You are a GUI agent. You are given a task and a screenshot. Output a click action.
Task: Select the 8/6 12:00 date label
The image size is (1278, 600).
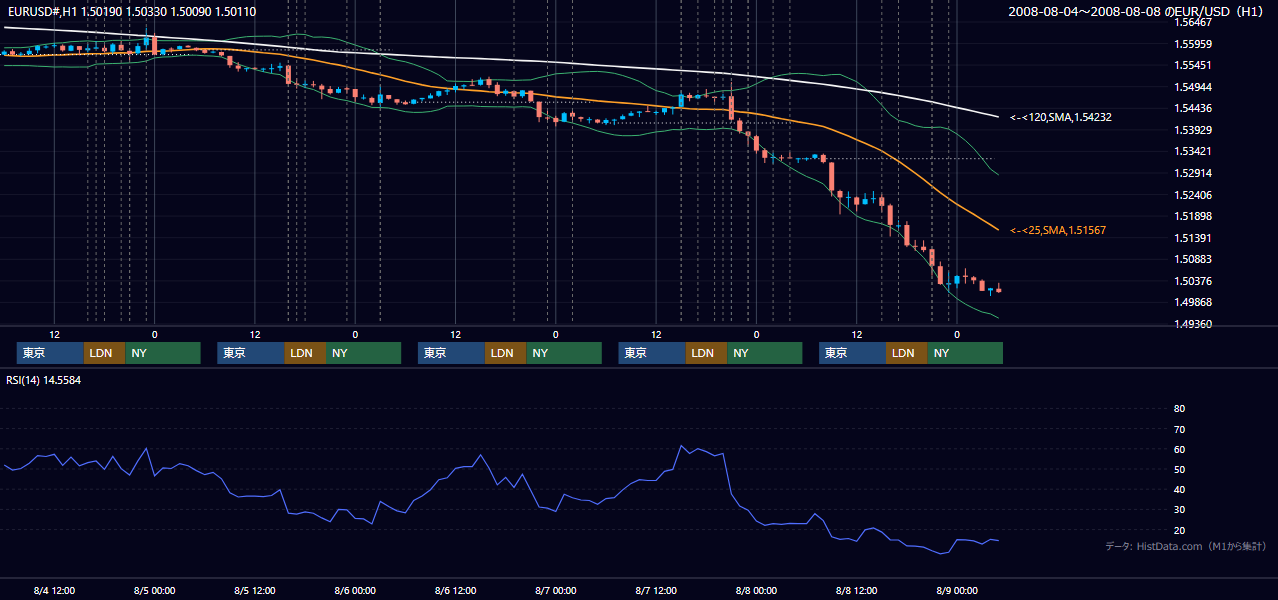[455, 590]
